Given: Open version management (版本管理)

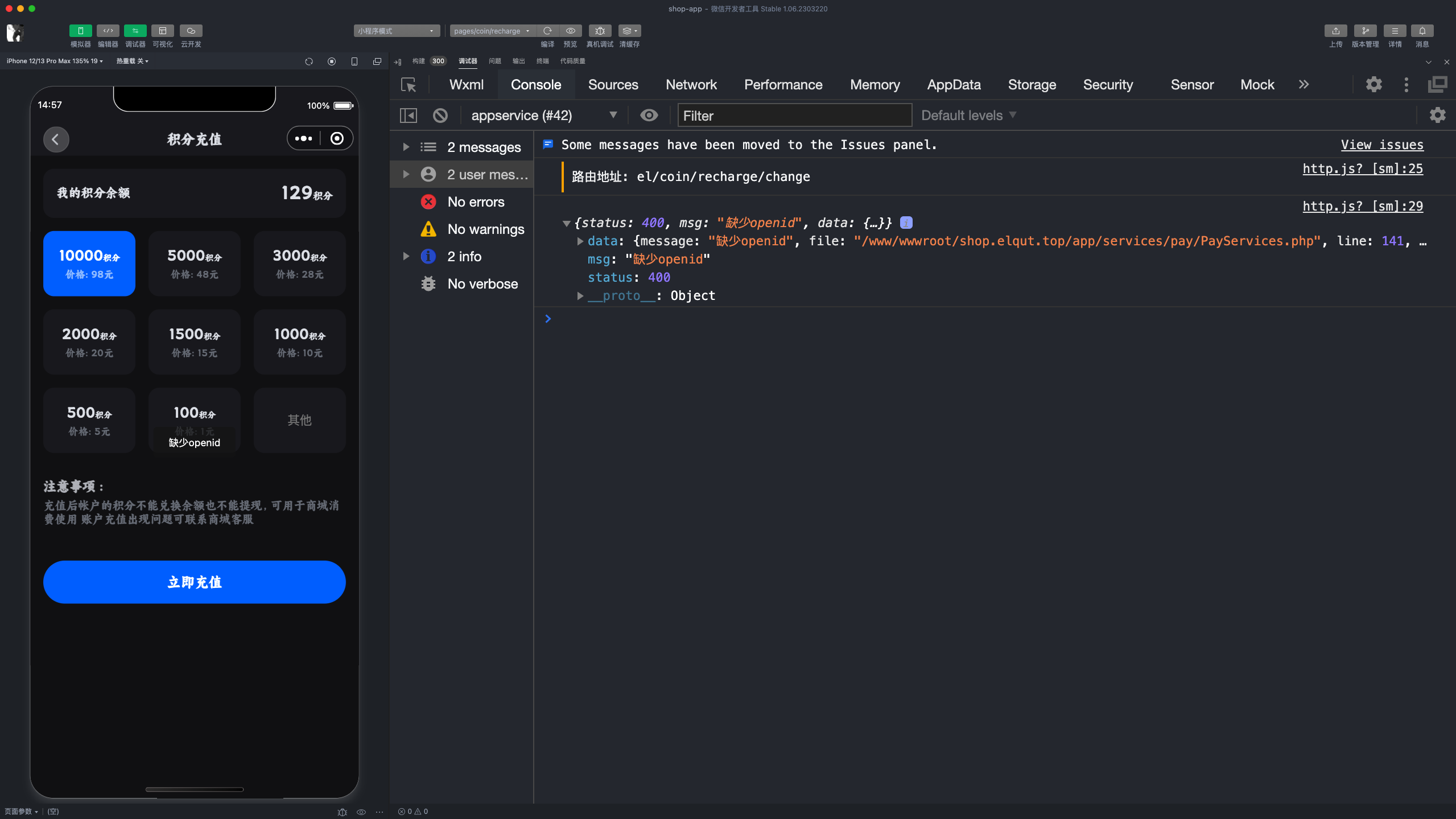Looking at the screenshot, I should tap(1365, 31).
